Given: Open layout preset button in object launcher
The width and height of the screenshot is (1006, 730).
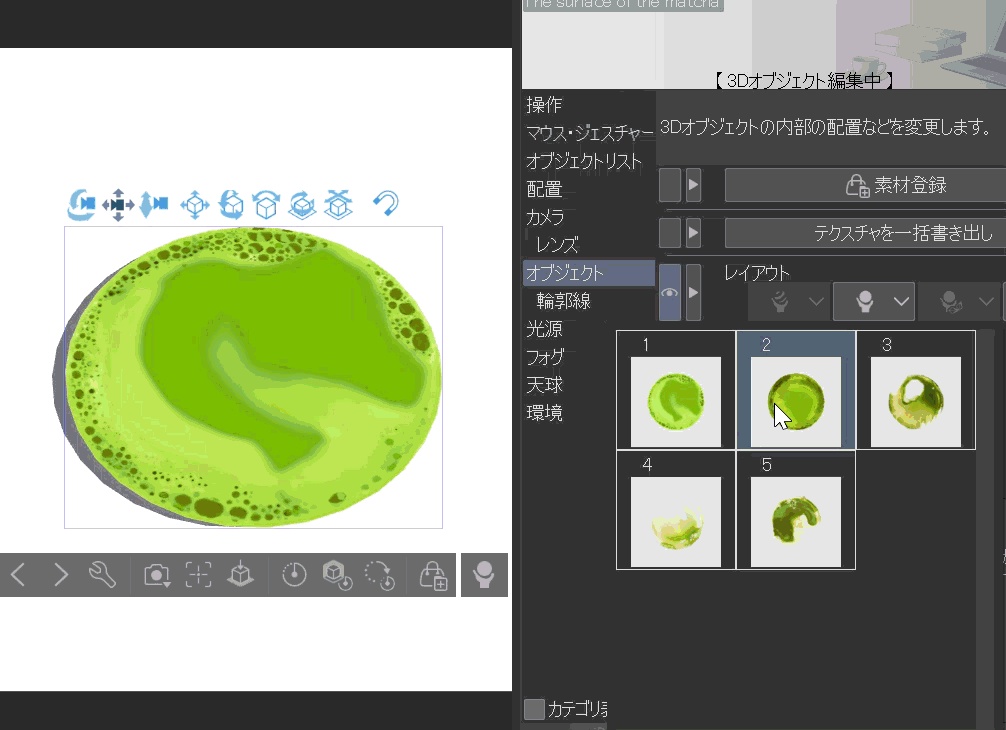Looking at the screenshot, I should point(484,575).
